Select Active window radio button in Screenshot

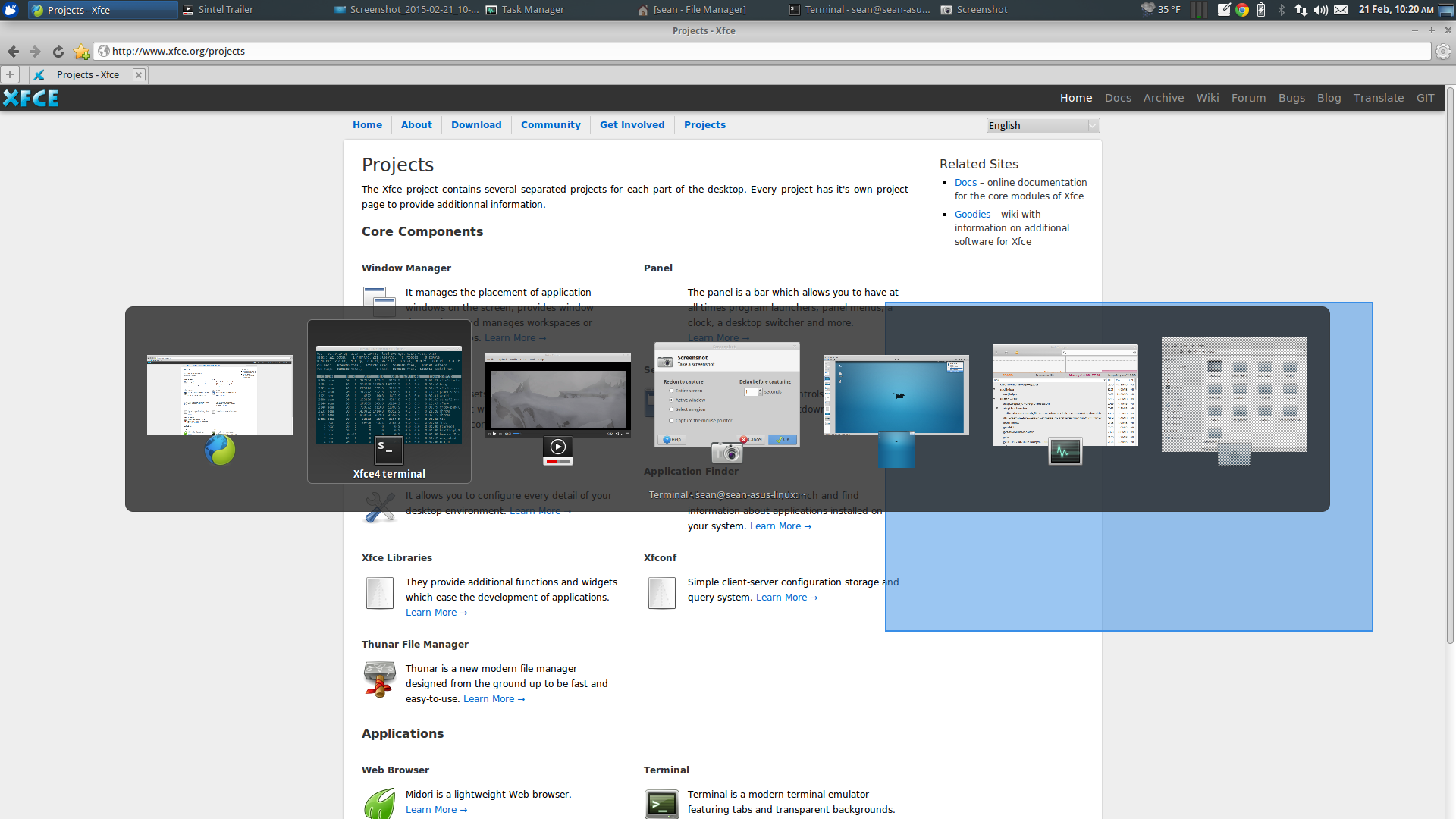click(x=671, y=400)
